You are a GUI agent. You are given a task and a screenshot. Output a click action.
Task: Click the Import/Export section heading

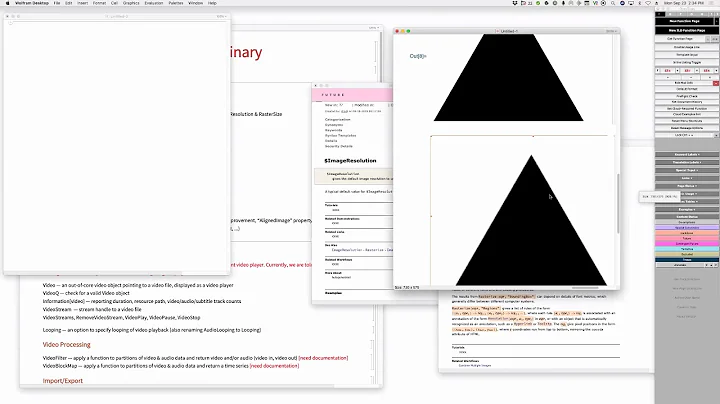click(x=63, y=381)
